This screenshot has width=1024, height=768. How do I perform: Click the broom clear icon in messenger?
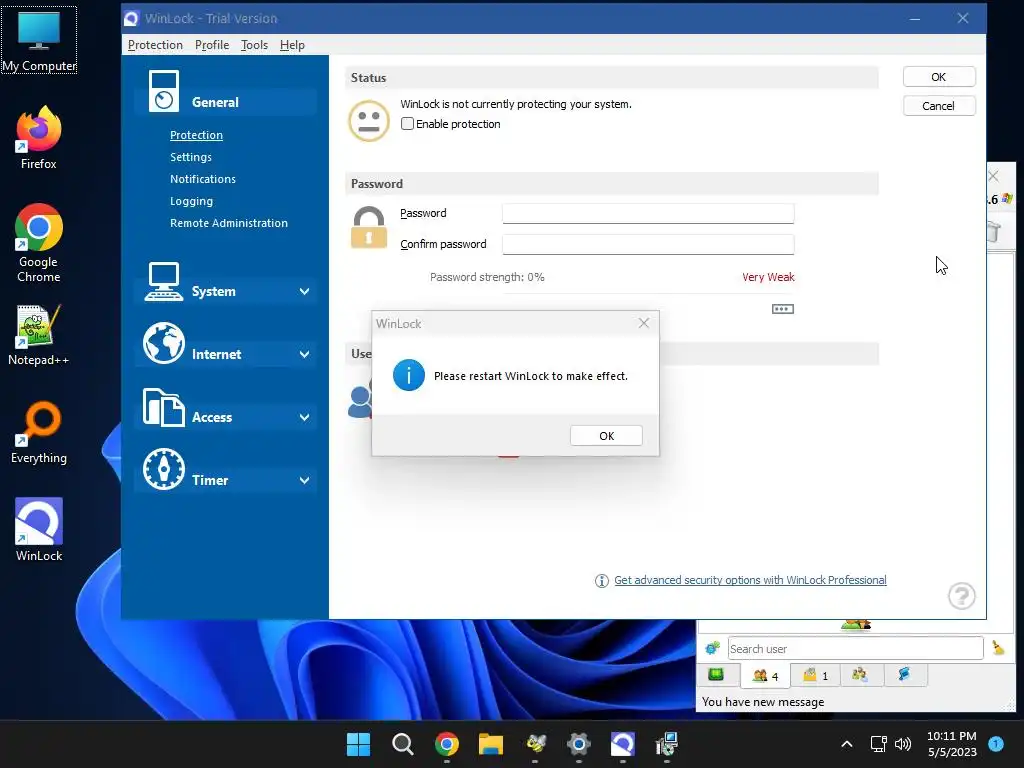pos(998,647)
